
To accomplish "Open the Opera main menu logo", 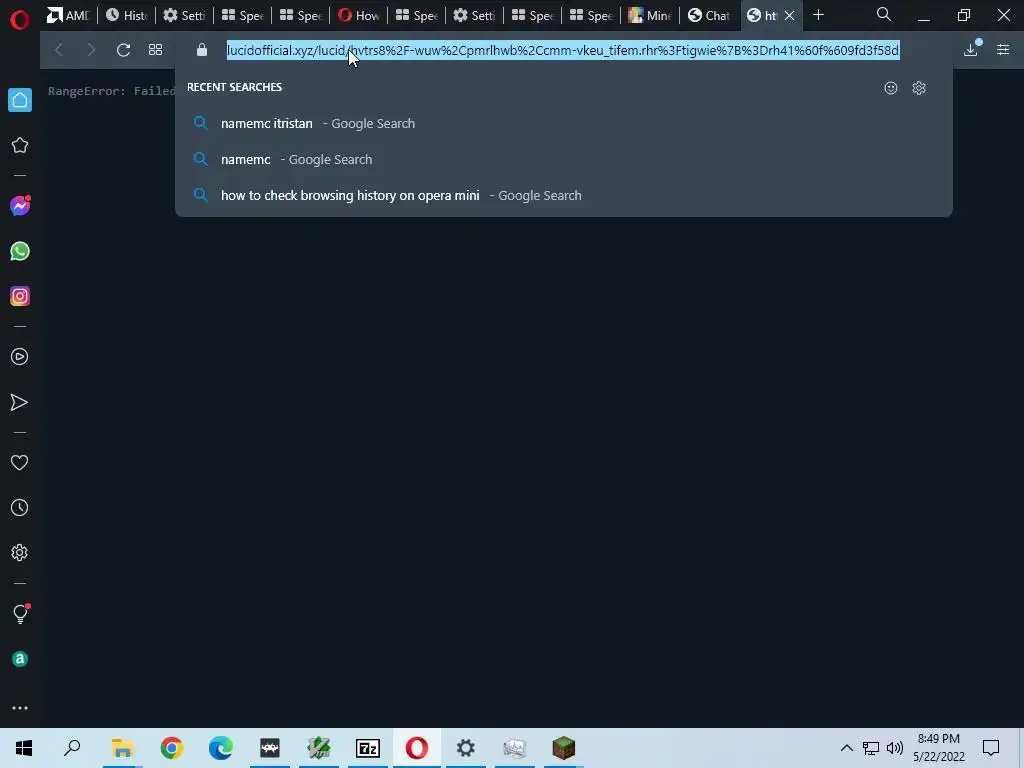I will [x=20, y=20].
